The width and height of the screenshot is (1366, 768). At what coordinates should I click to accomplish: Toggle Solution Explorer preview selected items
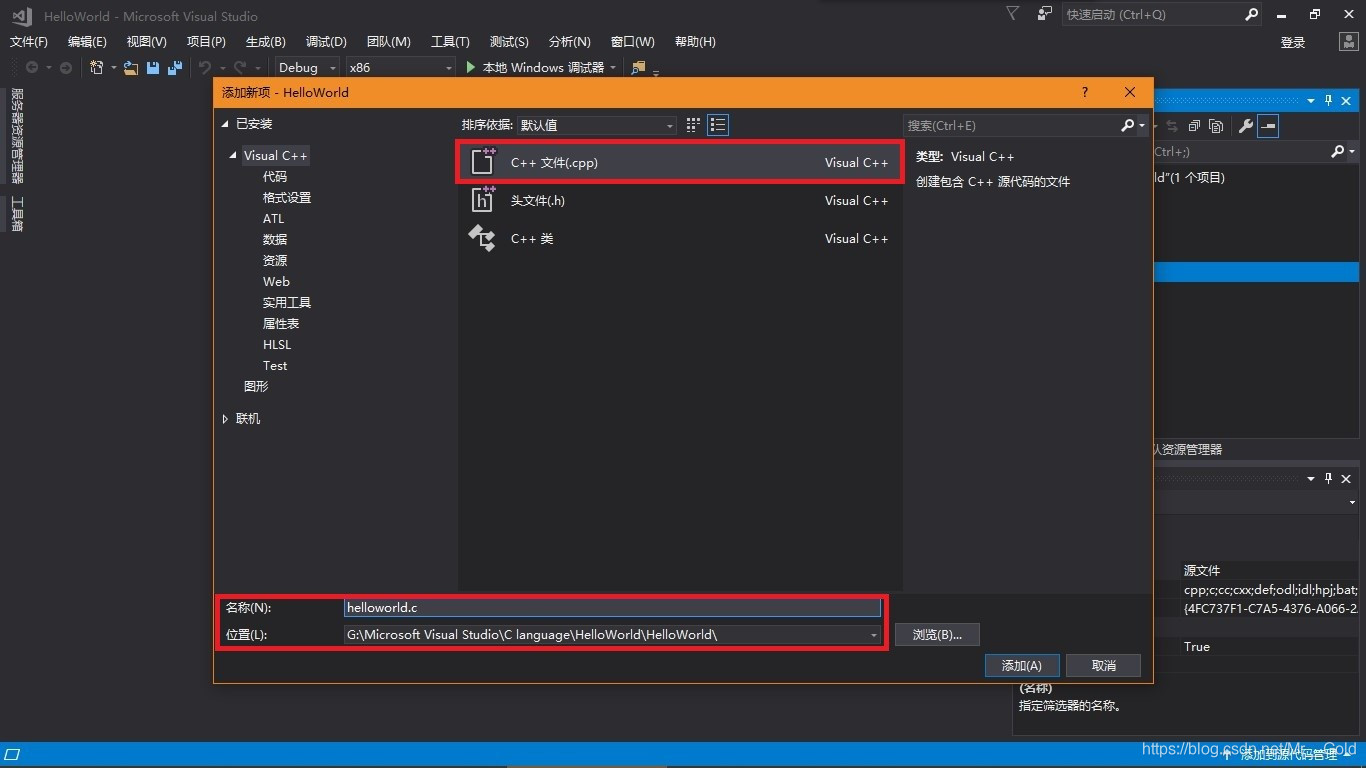pos(1268,126)
